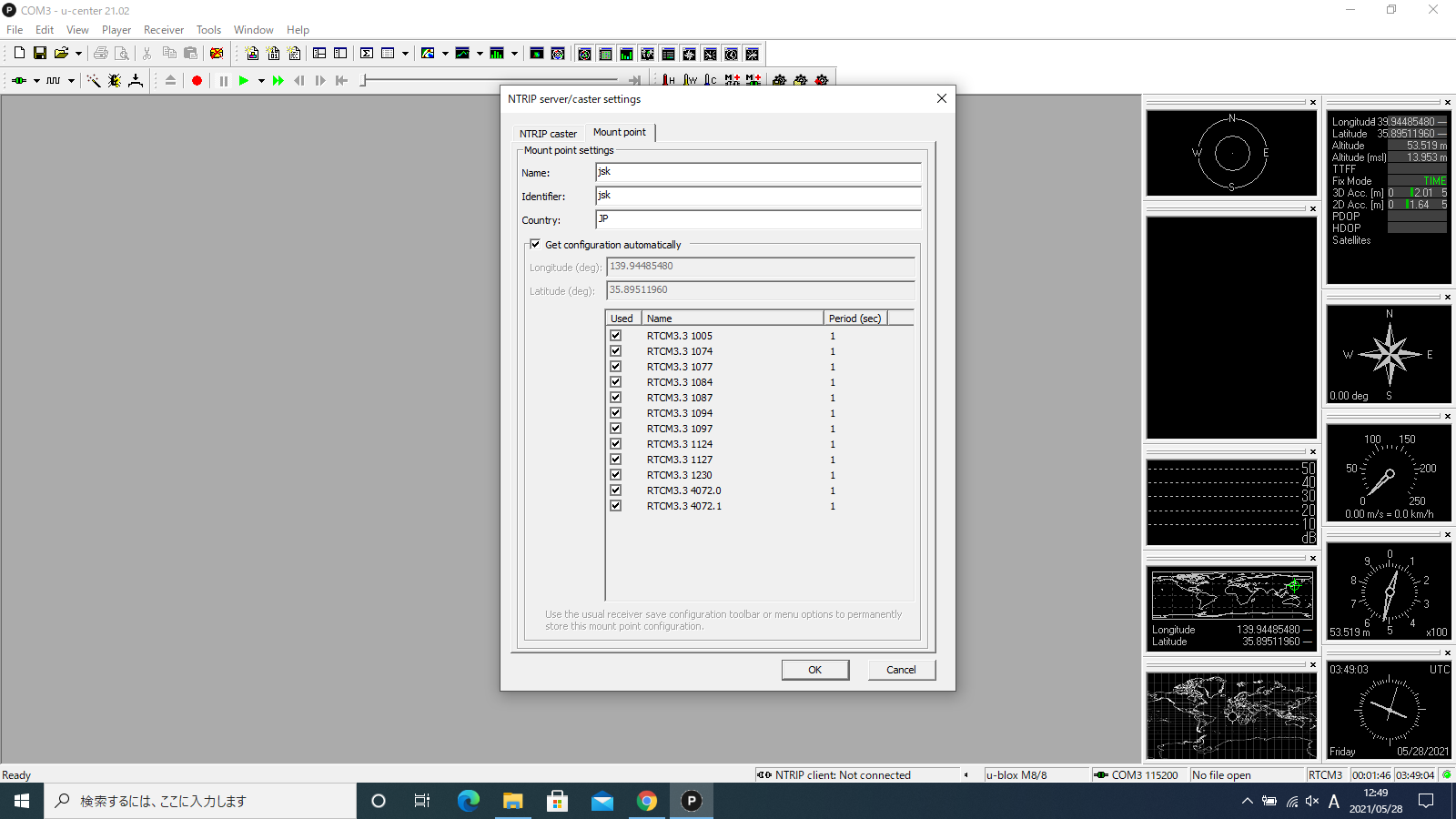Screen dimensions: 1456x819
Task: Open the File menu
Action: [x=15, y=30]
